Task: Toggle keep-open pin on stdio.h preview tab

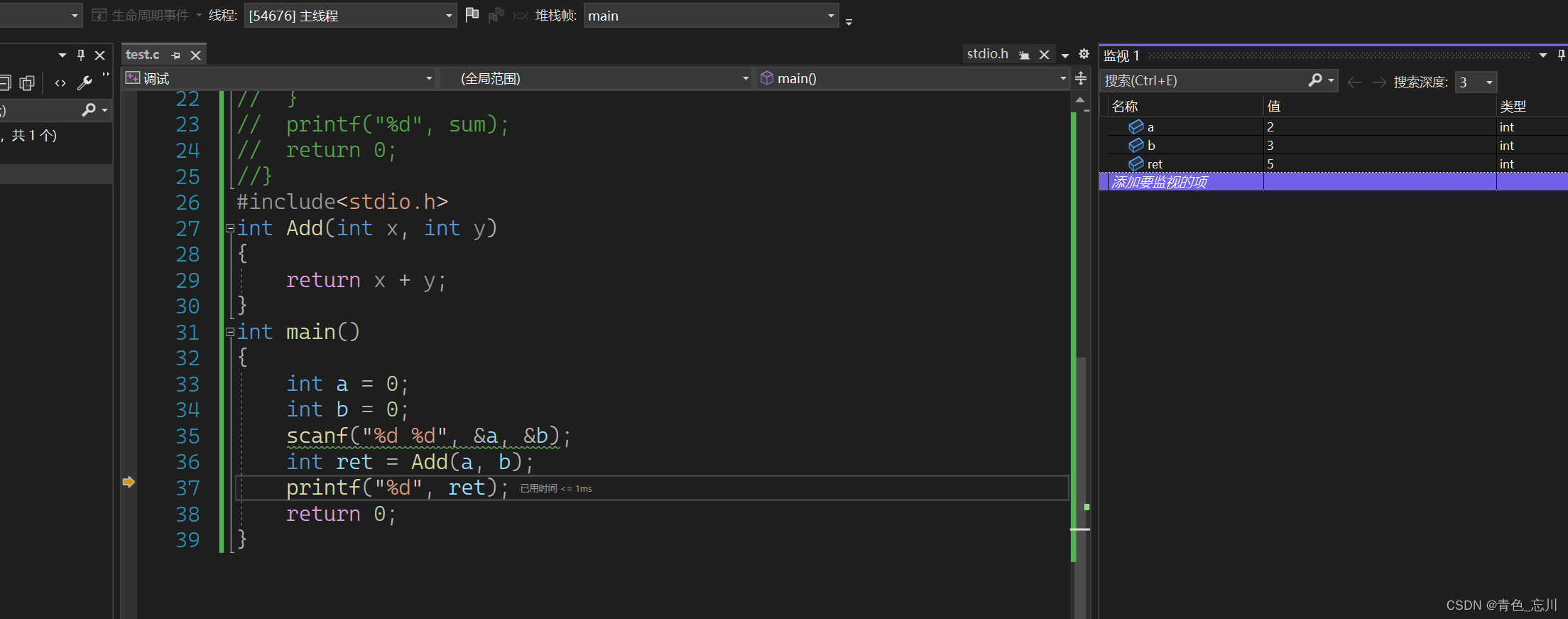Action: [x=1024, y=55]
